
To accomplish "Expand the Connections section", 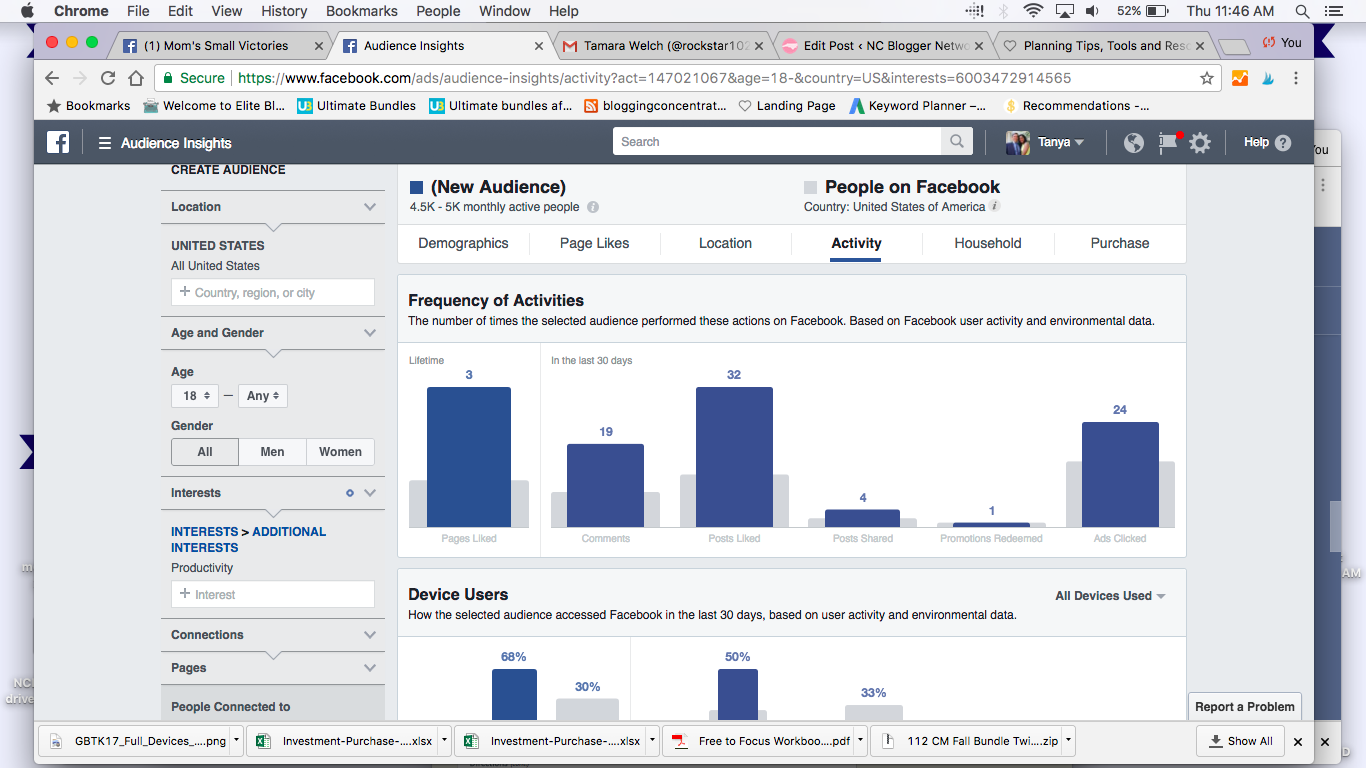I will point(370,635).
